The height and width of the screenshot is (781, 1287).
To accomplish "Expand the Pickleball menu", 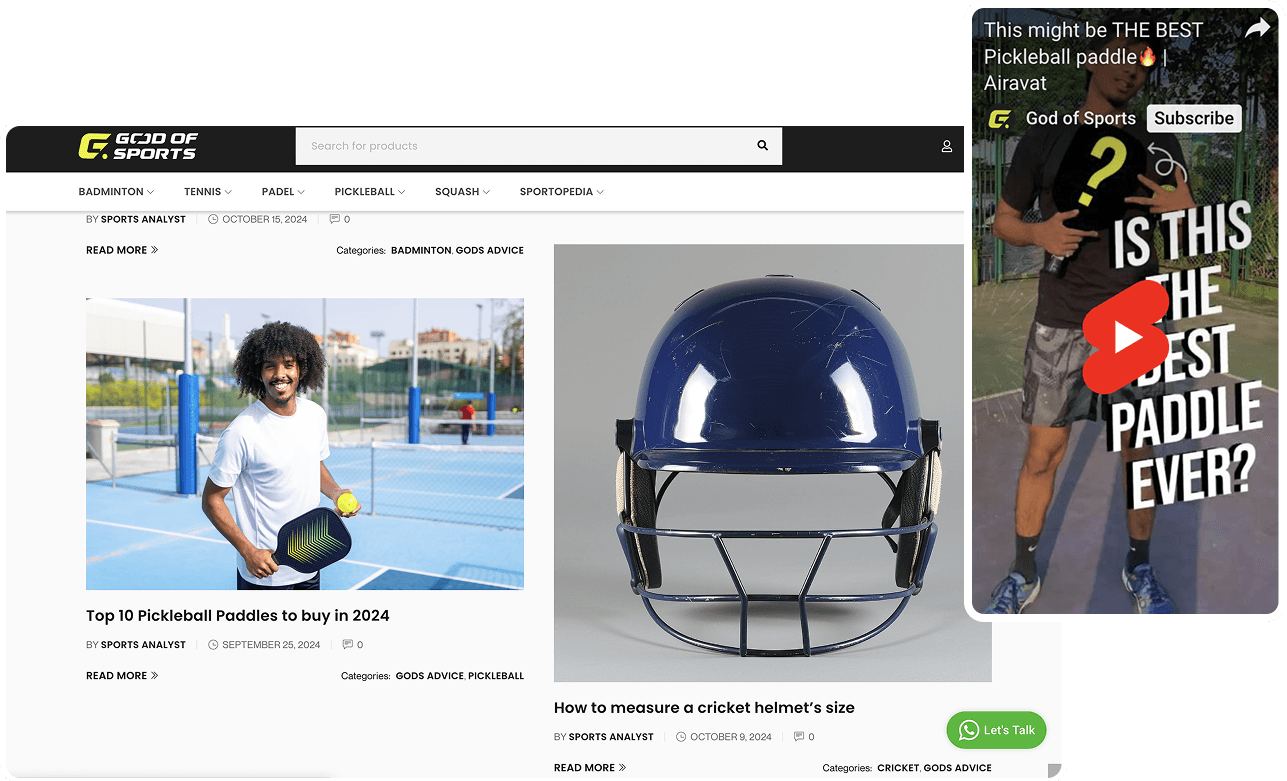I will pos(370,192).
